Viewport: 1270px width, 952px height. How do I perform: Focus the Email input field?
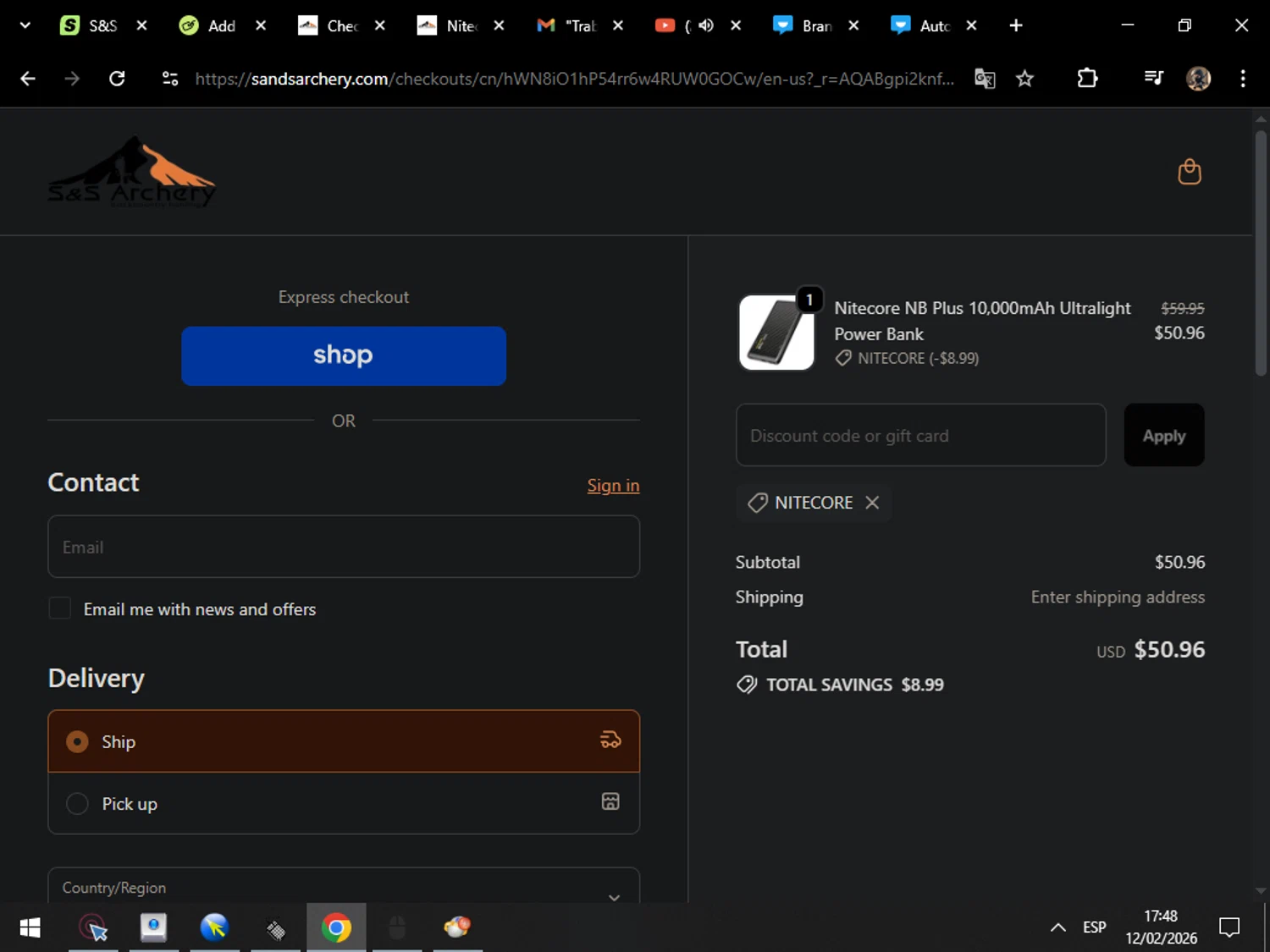tap(344, 547)
